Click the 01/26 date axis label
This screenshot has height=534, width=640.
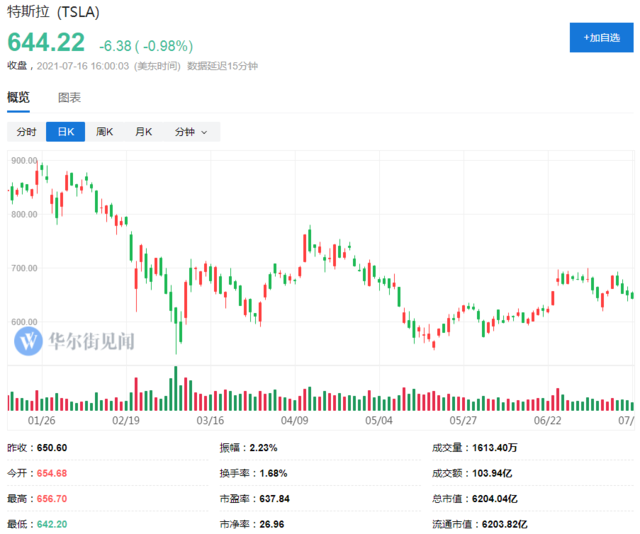(41, 421)
